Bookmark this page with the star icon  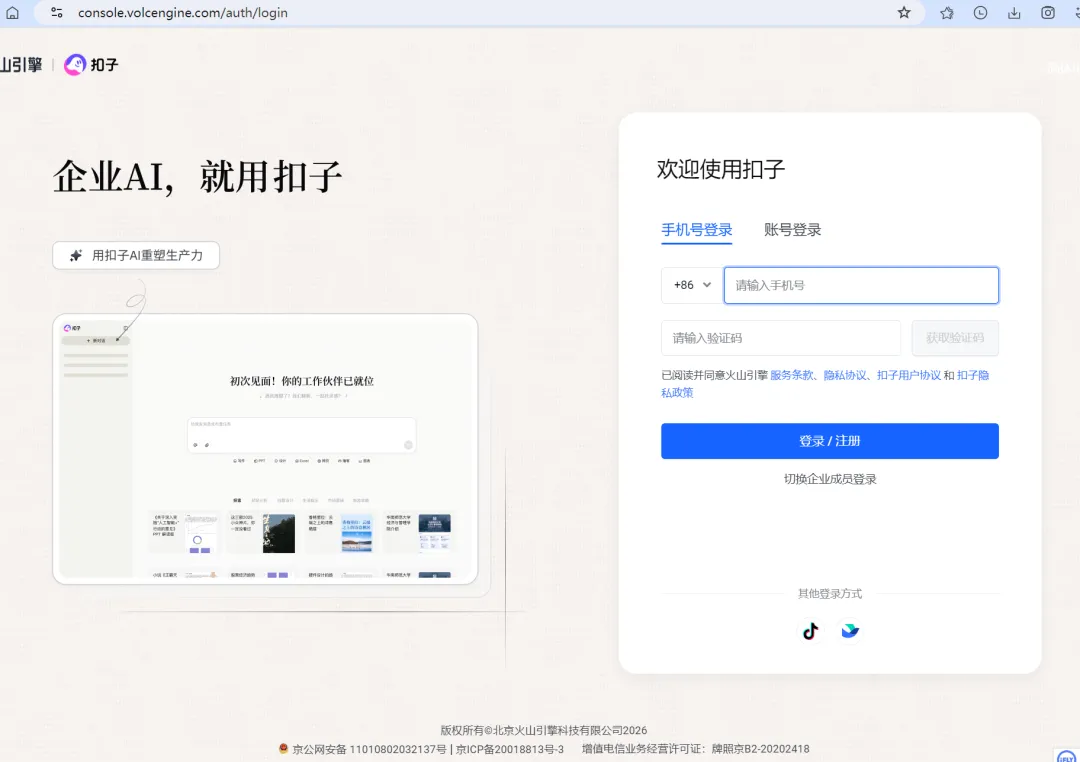point(904,13)
